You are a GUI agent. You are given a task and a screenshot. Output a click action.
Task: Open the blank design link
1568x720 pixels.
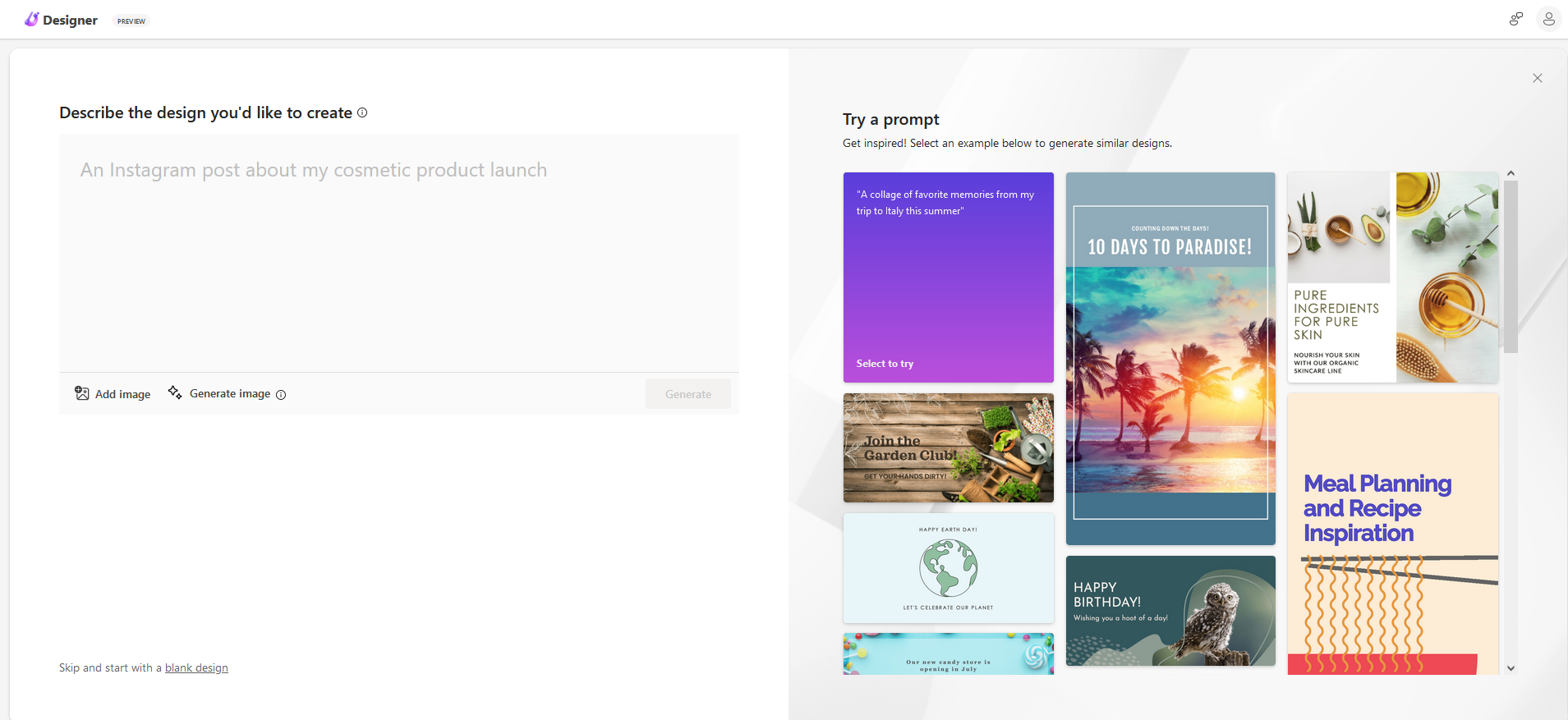(x=196, y=667)
